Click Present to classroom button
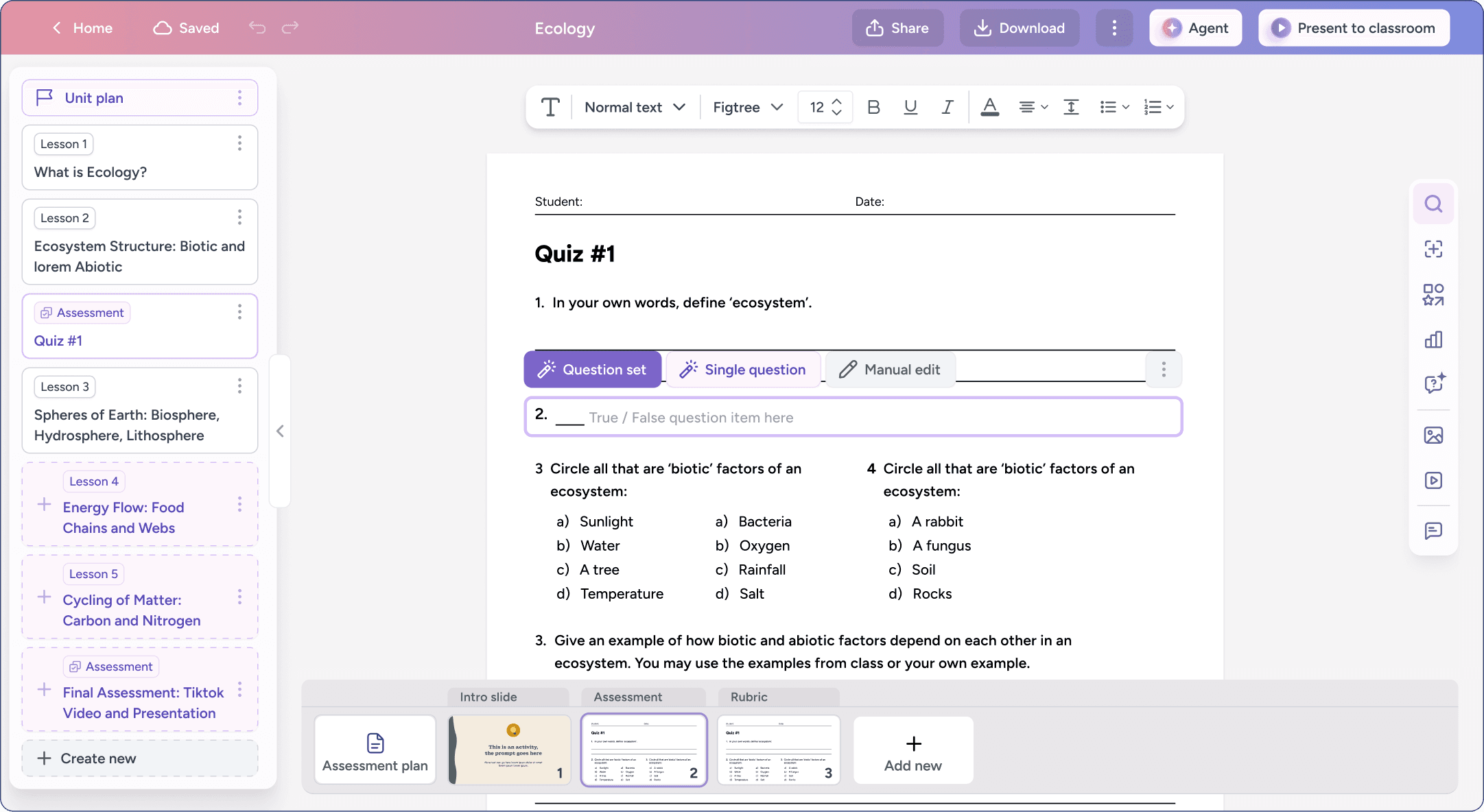1484x812 pixels. click(1354, 28)
